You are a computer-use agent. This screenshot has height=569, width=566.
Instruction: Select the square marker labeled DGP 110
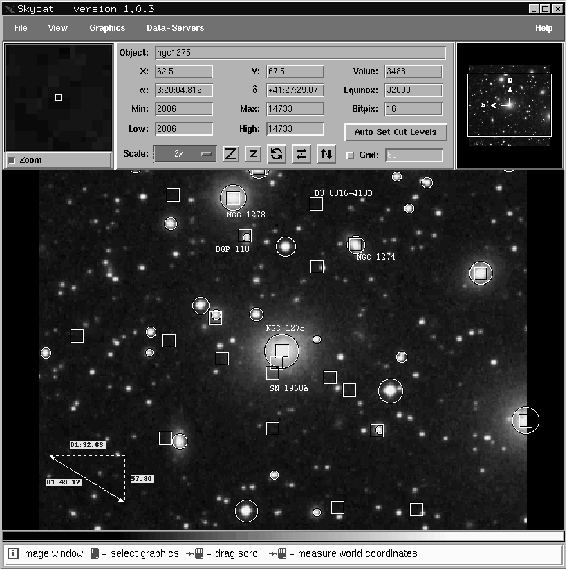245,236
